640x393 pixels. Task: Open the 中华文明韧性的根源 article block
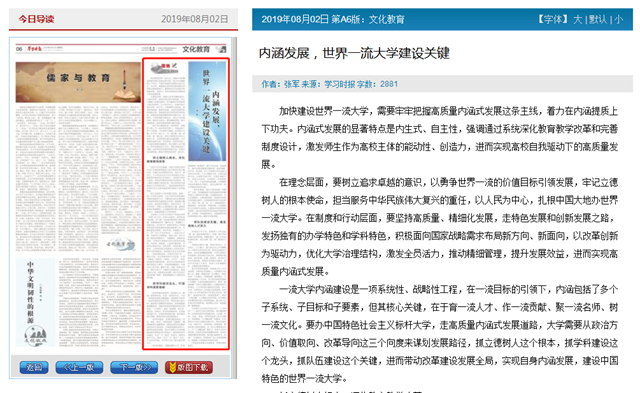36,302
